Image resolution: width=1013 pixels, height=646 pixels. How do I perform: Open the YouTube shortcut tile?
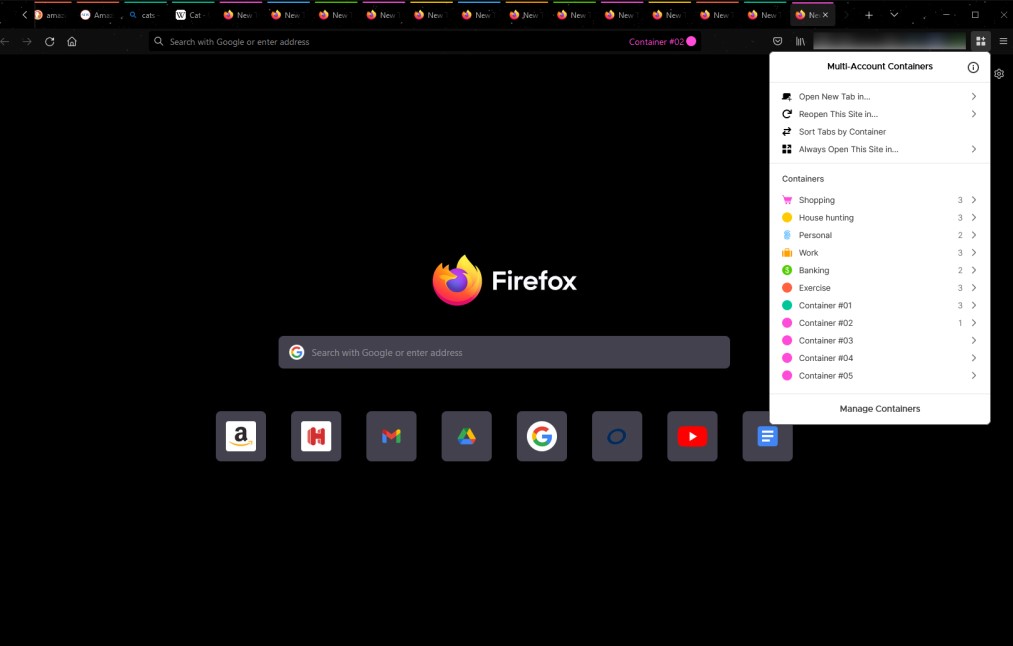693,436
